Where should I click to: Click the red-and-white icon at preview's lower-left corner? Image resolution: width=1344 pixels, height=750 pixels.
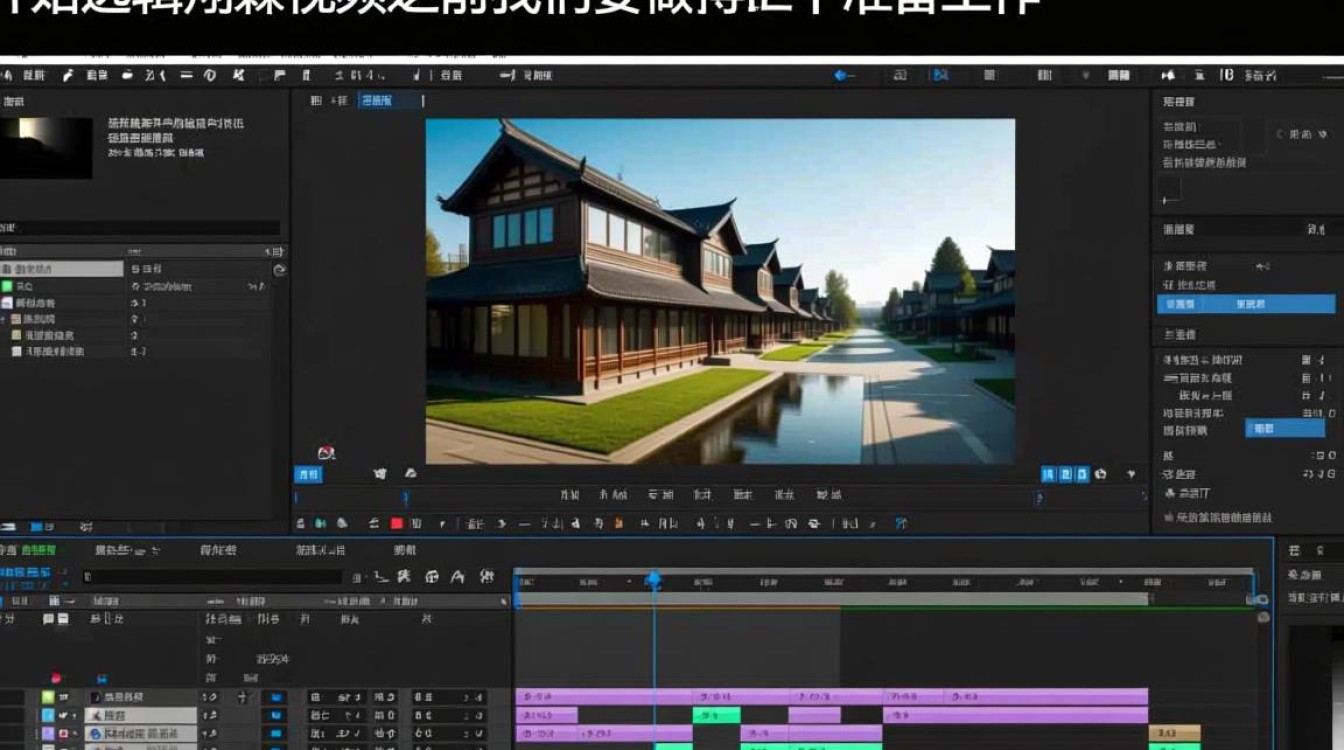click(325, 452)
